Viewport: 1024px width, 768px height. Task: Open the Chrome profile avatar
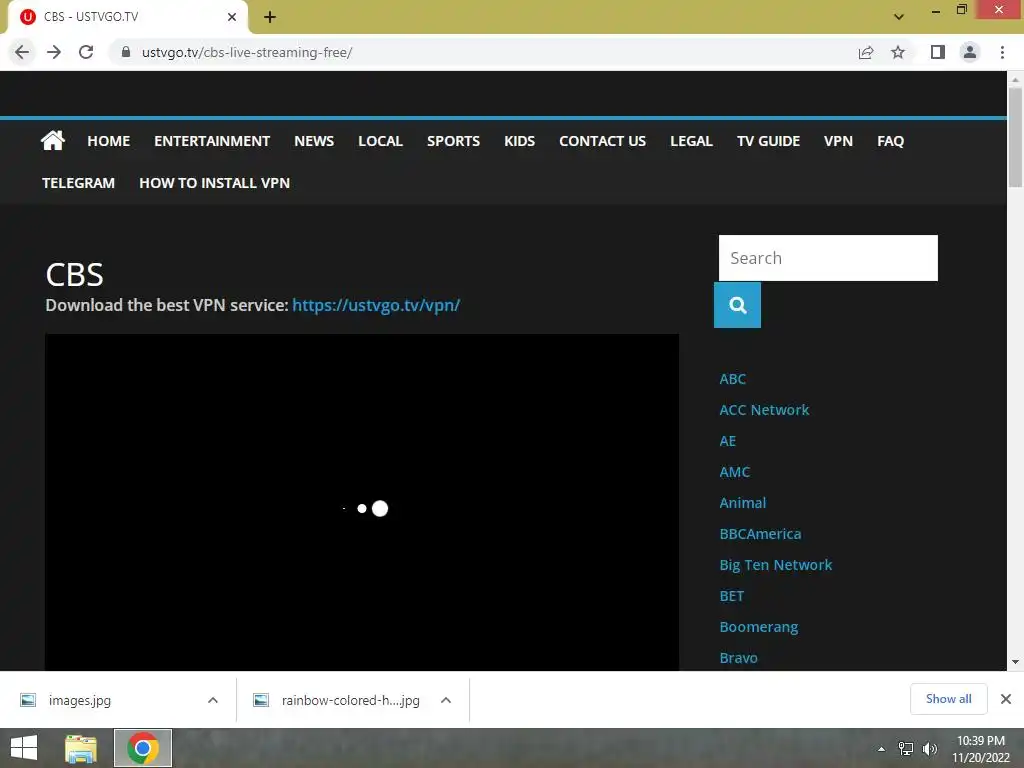point(970,52)
